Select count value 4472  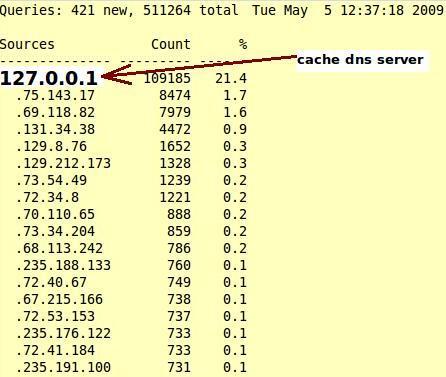click(175, 130)
